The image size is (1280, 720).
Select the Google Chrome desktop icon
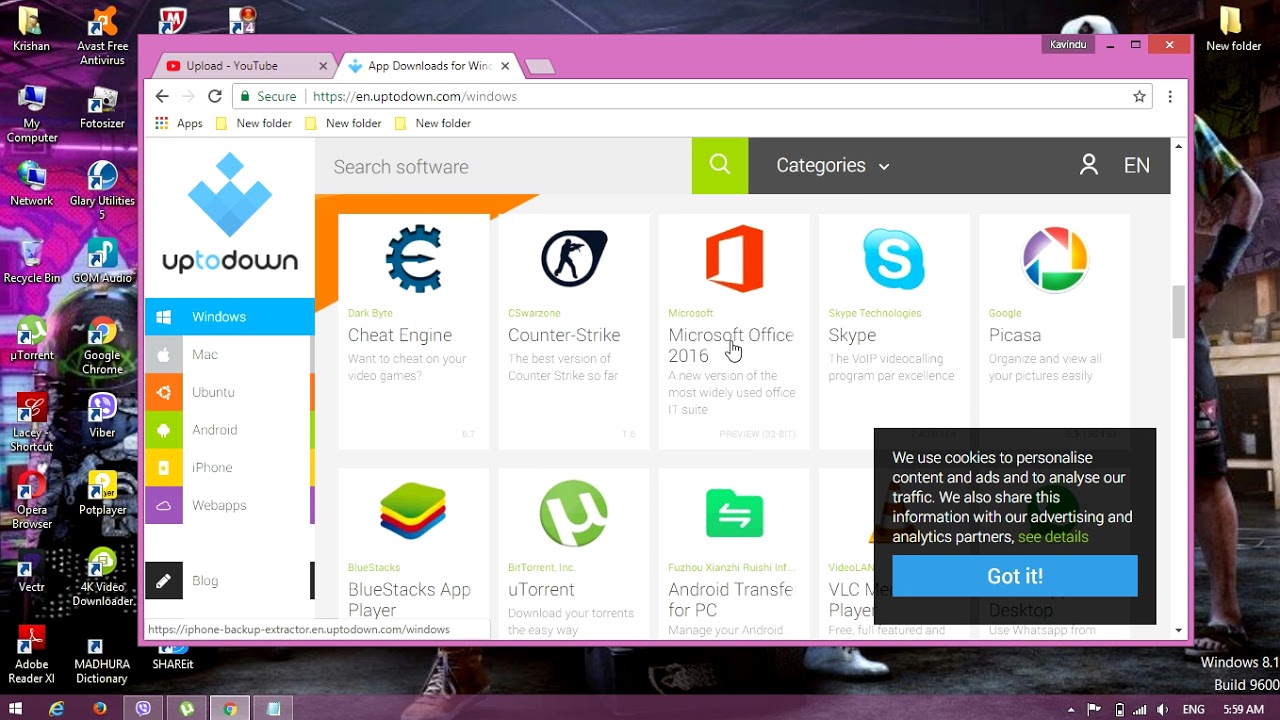[102, 346]
